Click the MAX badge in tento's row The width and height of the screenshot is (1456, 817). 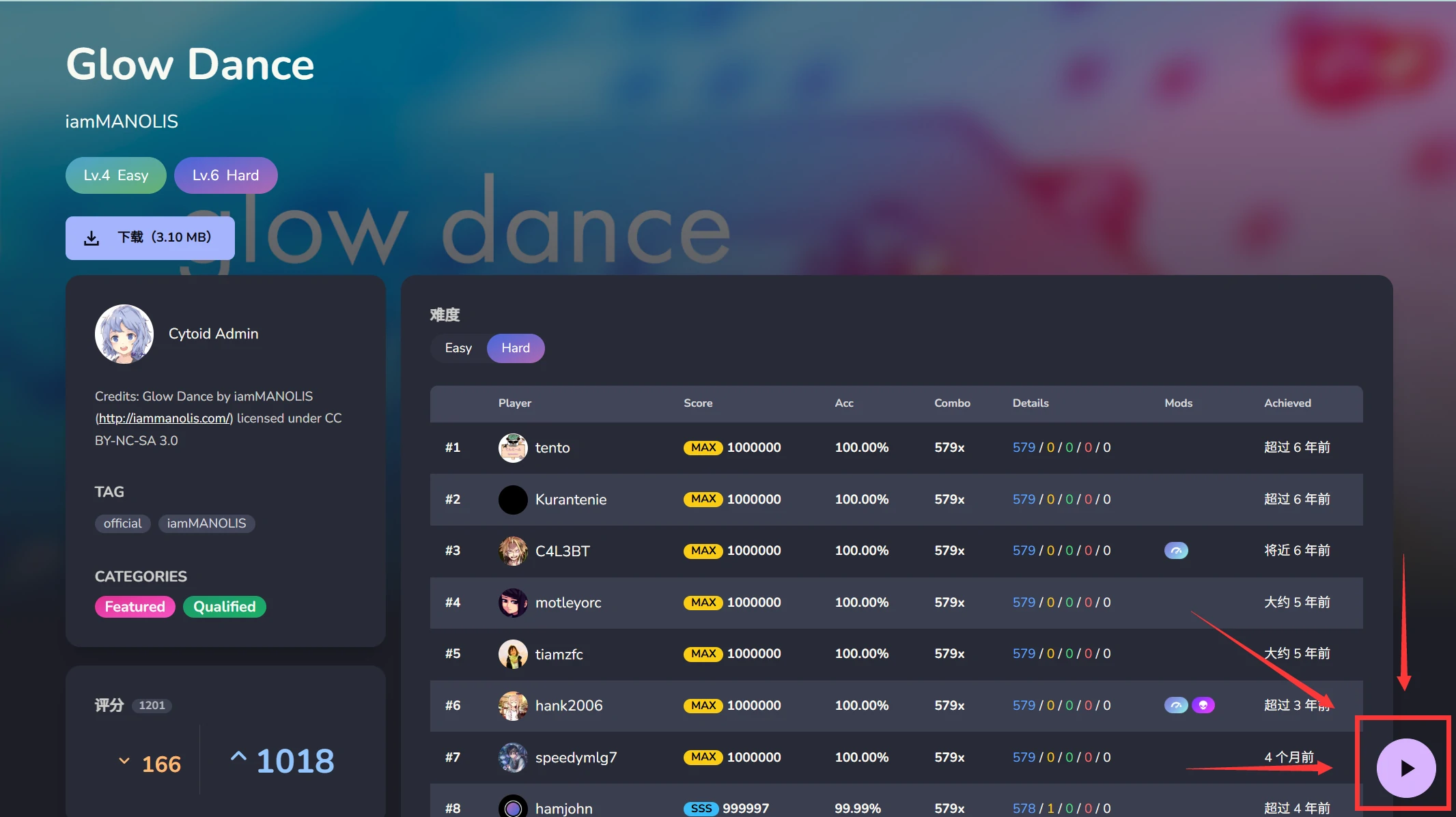[703, 448]
